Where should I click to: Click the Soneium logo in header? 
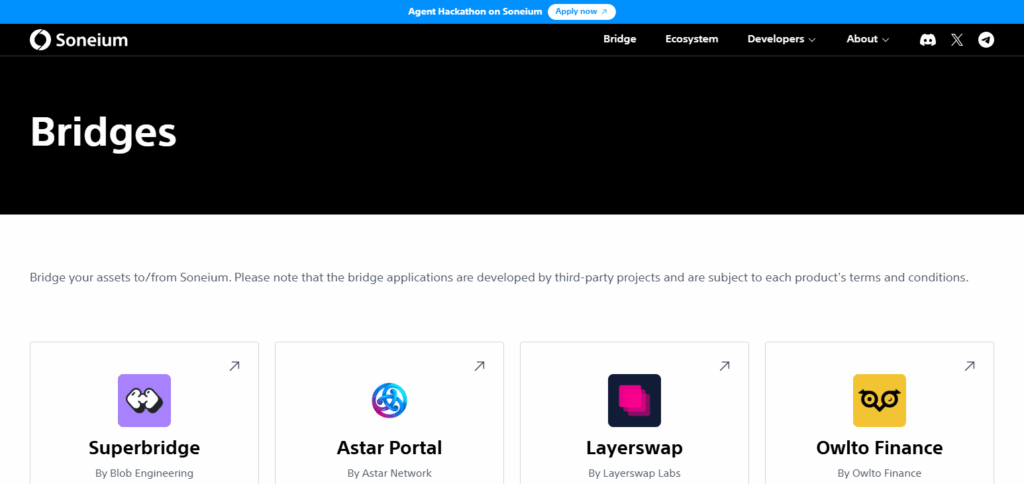[x=79, y=40]
